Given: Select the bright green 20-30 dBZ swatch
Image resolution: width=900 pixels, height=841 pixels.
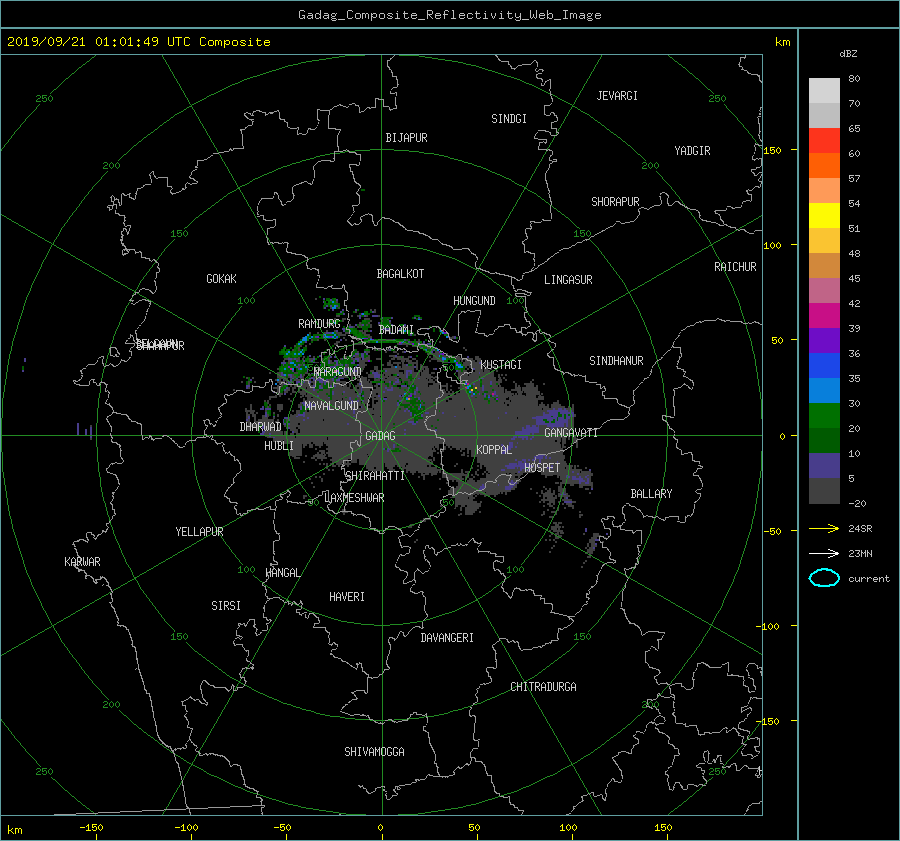Looking at the screenshot, I should point(824,416).
